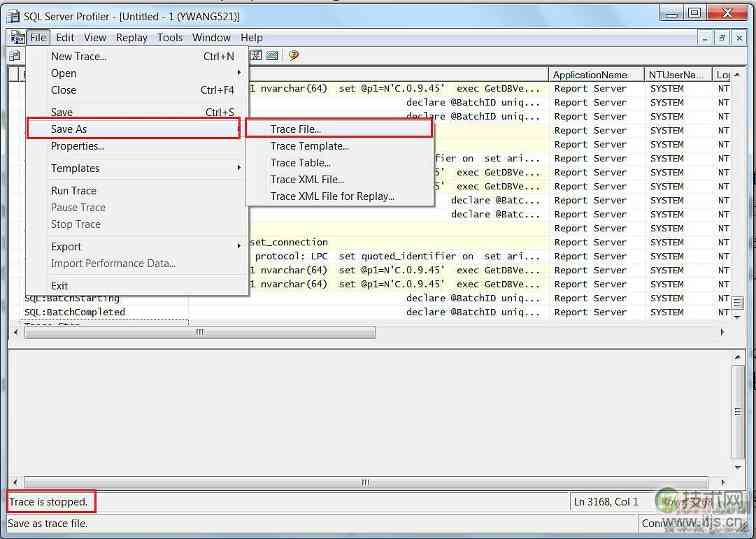
Task: Click the NTUserName column header
Action: (x=675, y=75)
